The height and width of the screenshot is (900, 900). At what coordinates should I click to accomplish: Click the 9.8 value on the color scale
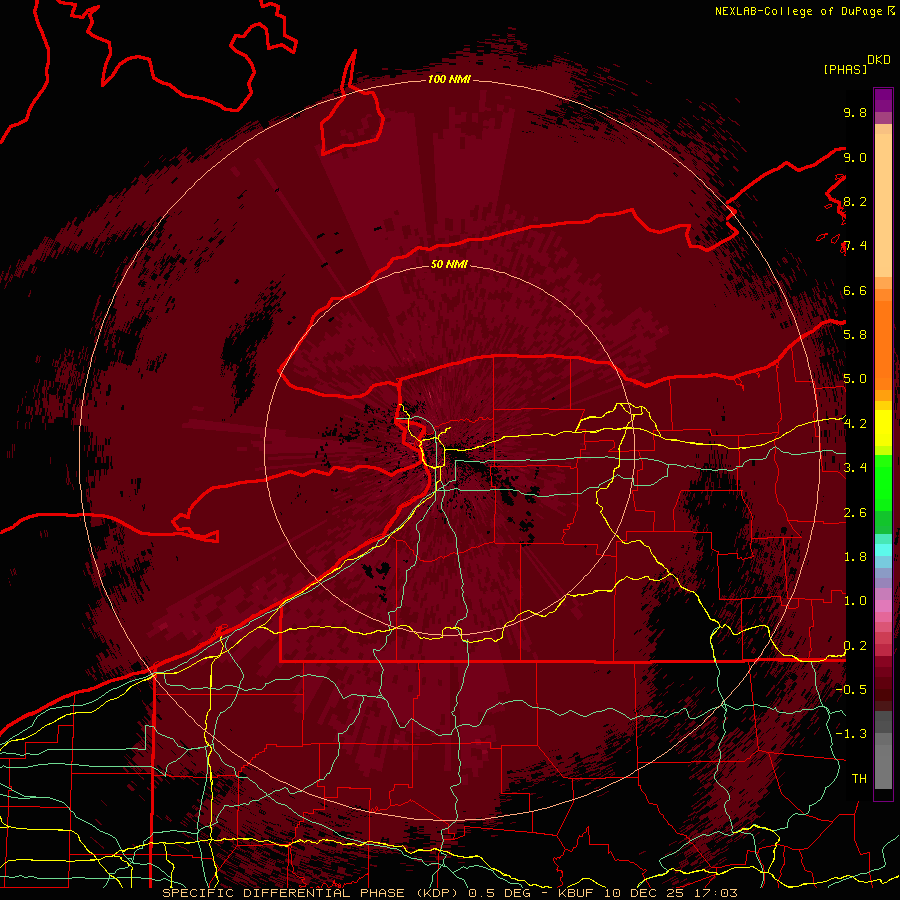click(x=855, y=112)
